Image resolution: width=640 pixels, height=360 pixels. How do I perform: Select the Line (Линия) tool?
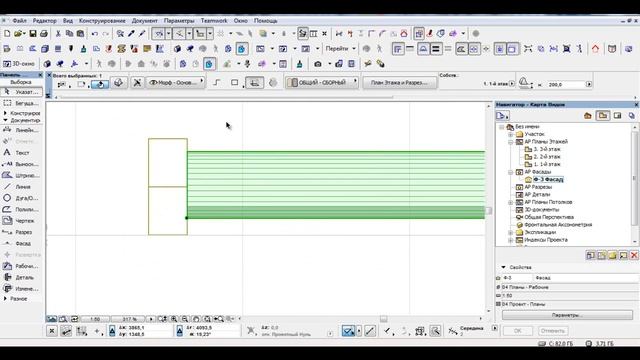coord(21,187)
